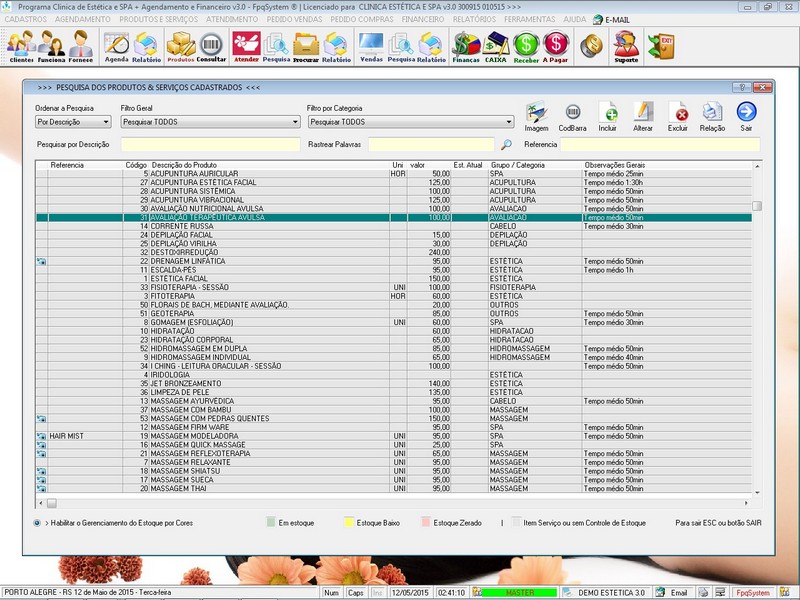Click the vertical scrollbar thumb of the list
This screenshot has width=800, height=600.
coord(757,206)
